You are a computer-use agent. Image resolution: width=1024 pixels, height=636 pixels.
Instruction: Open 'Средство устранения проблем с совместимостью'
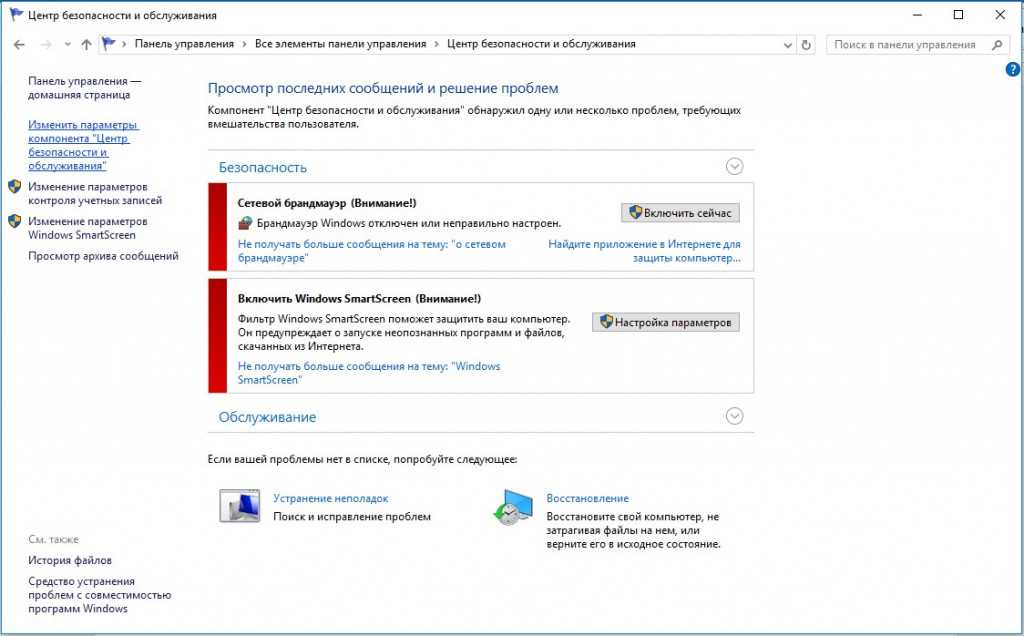pyautogui.click(x=99, y=595)
